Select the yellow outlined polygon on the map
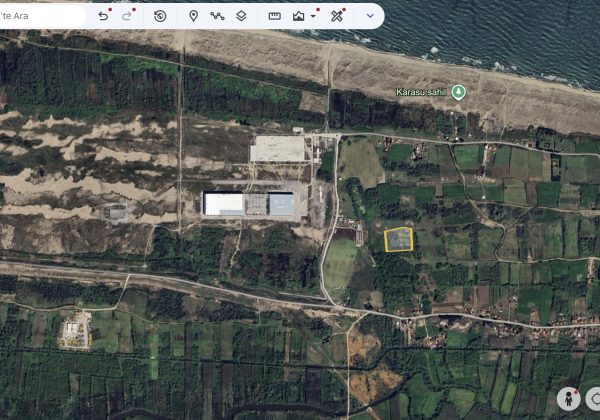Screen dimensions: 600x420 click(399, 240)
